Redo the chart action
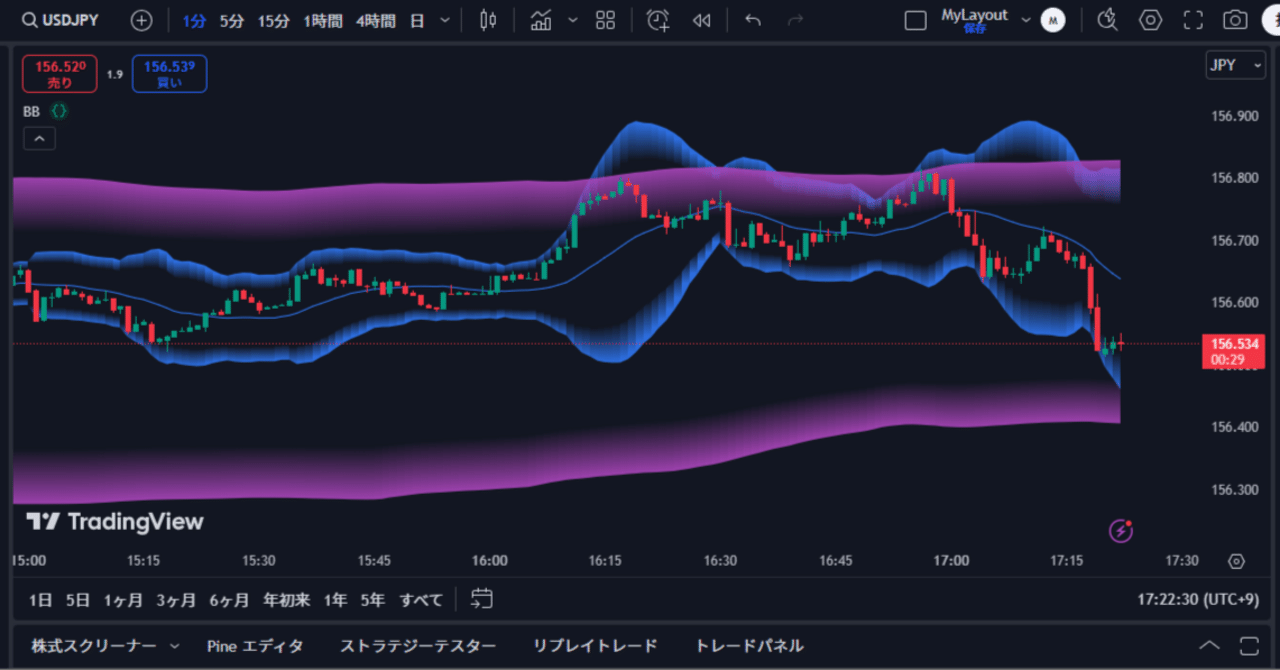 tap(795, 20)
